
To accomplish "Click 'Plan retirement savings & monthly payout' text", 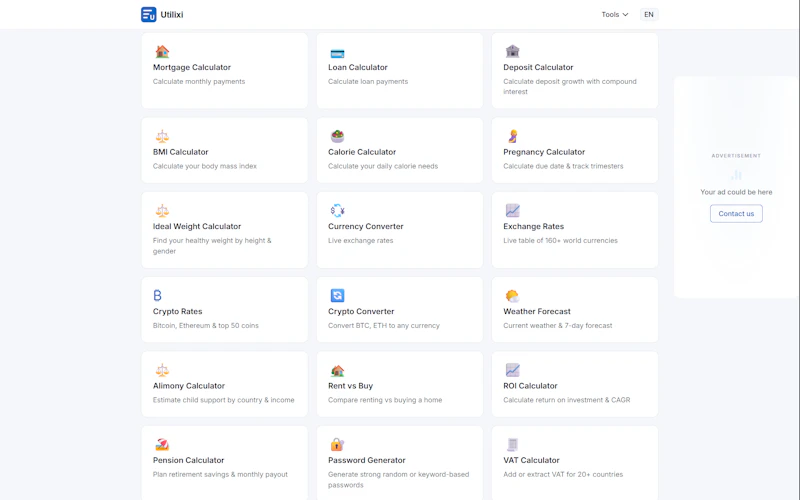I will pos(220,474).
